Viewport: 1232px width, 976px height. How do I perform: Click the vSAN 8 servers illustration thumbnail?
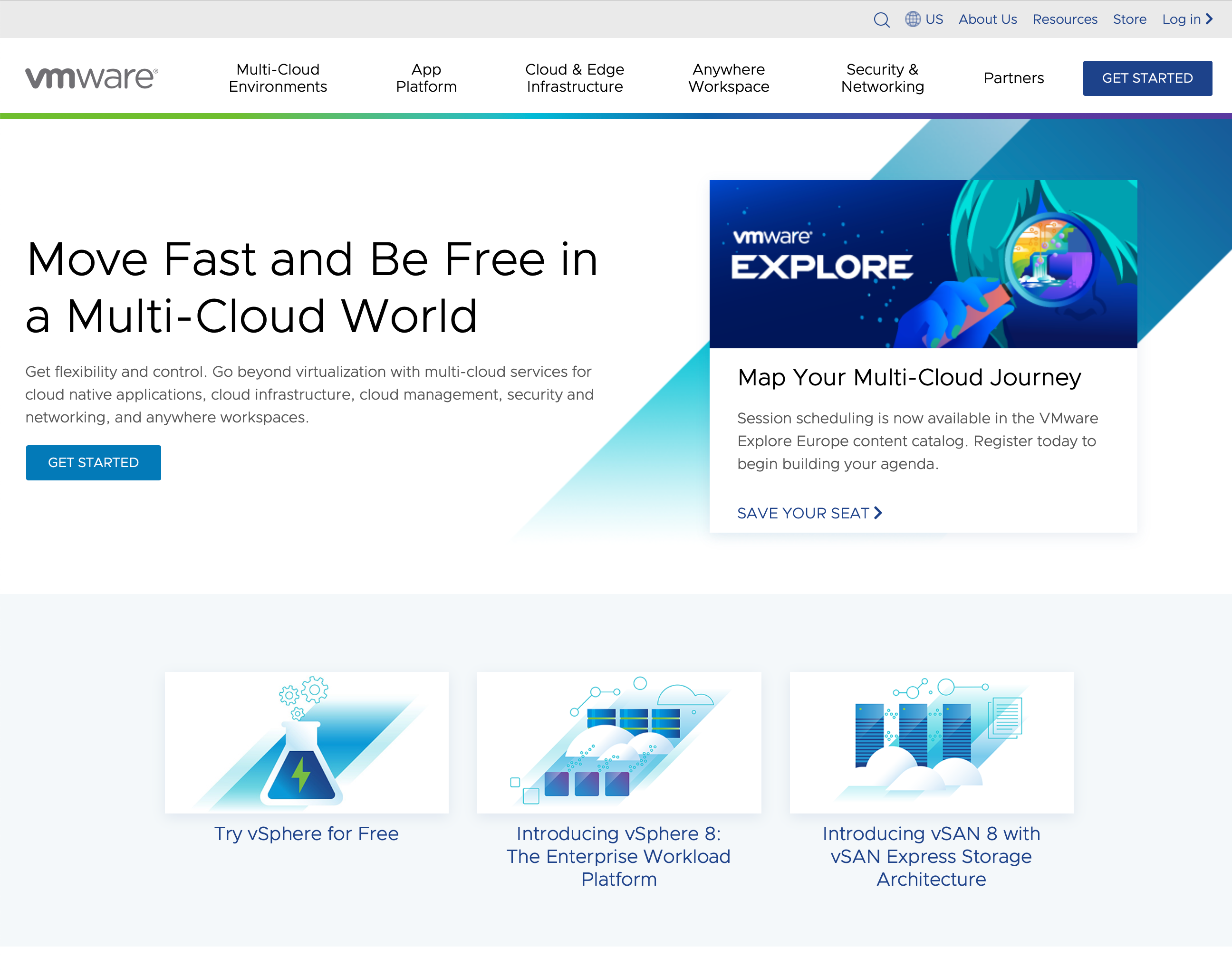click(932, 742)
